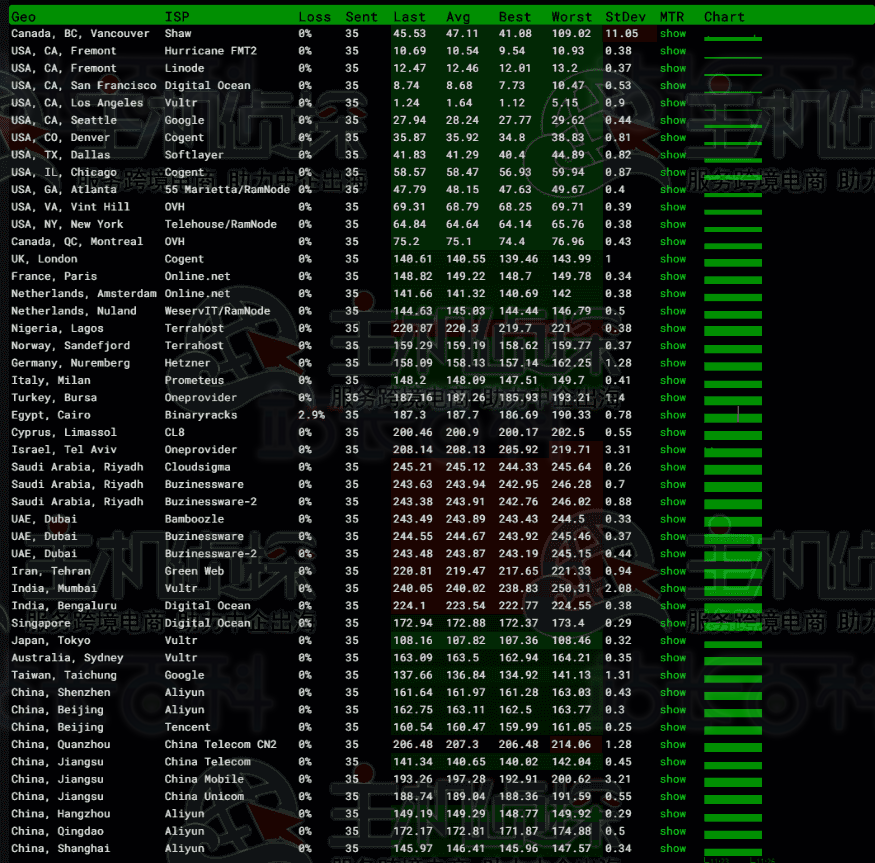Open 'show' for Jiangsu China Mobile
The height and width of the screenshot is (863, 875).
click(x=672, y=779)
